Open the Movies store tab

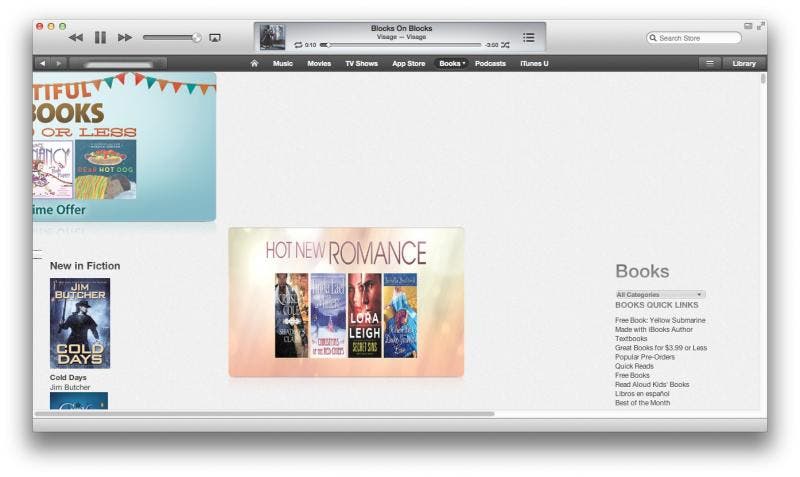(319, 64)
